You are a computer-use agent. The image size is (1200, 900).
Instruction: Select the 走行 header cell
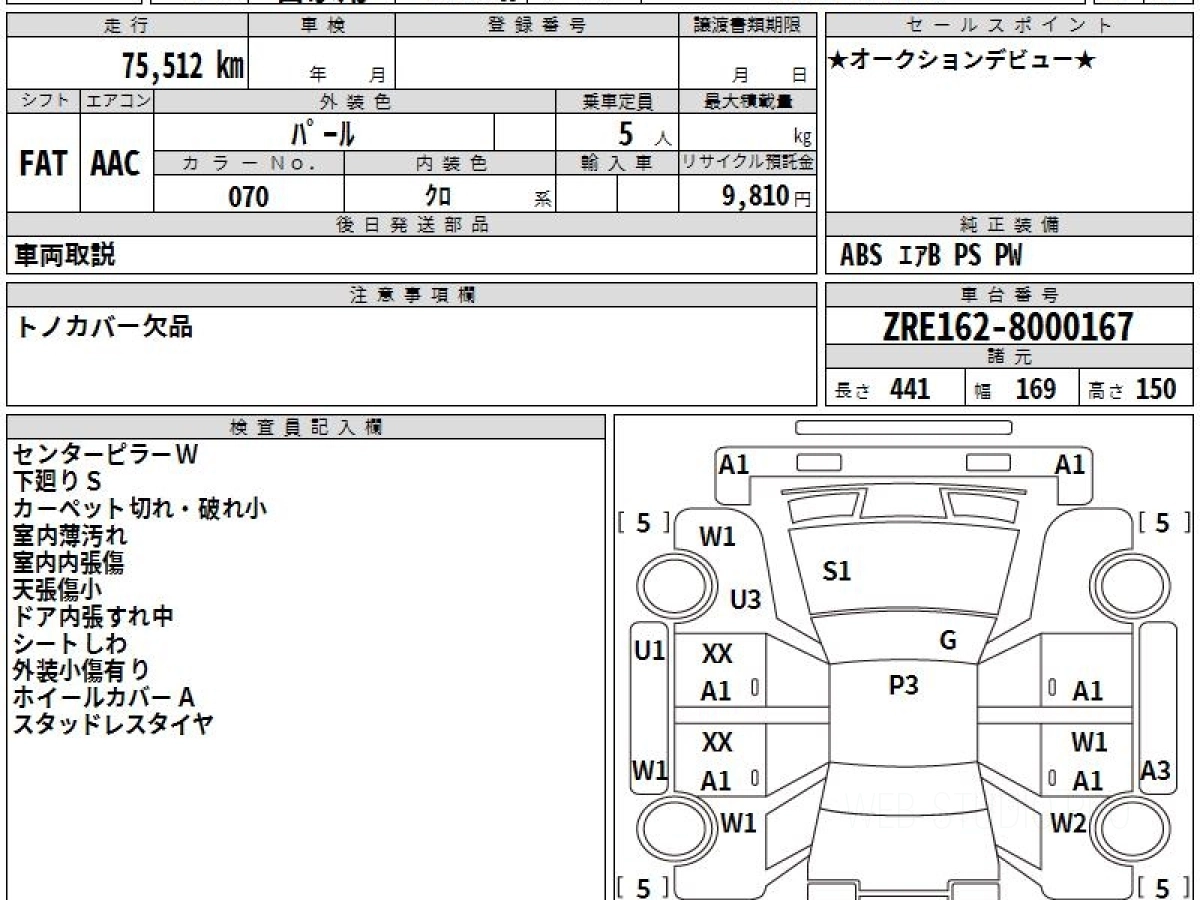coord(126,26)
